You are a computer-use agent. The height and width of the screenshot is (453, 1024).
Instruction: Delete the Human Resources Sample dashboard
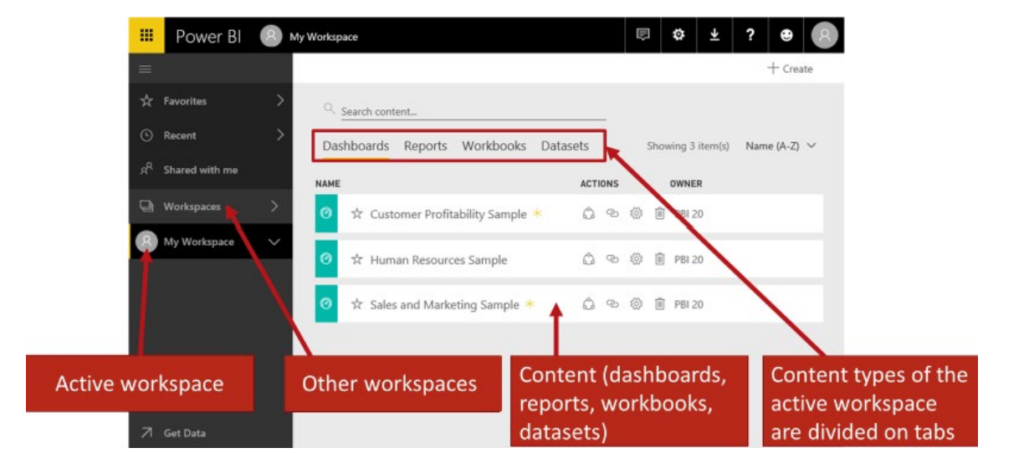coord(660,259)
